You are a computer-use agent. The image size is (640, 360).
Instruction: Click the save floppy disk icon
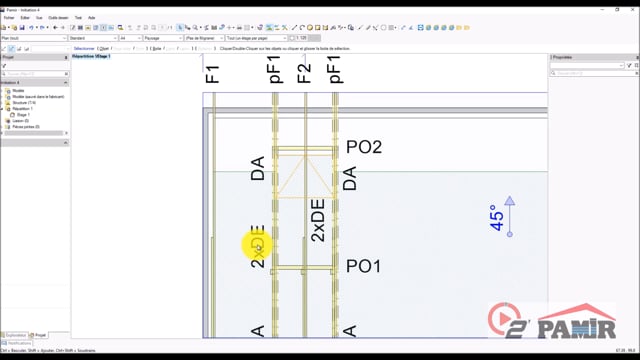click(x=22, y=28)
